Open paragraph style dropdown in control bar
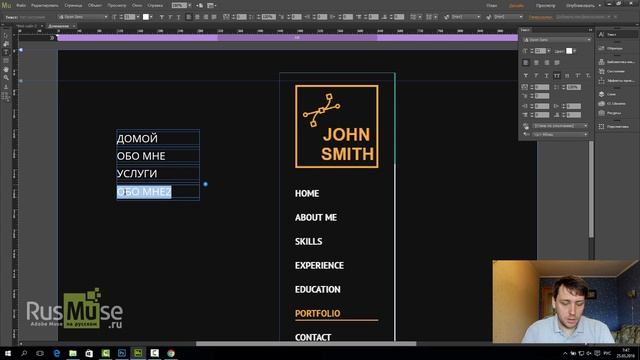The image size is (640, 360). [x=466, y=17]
